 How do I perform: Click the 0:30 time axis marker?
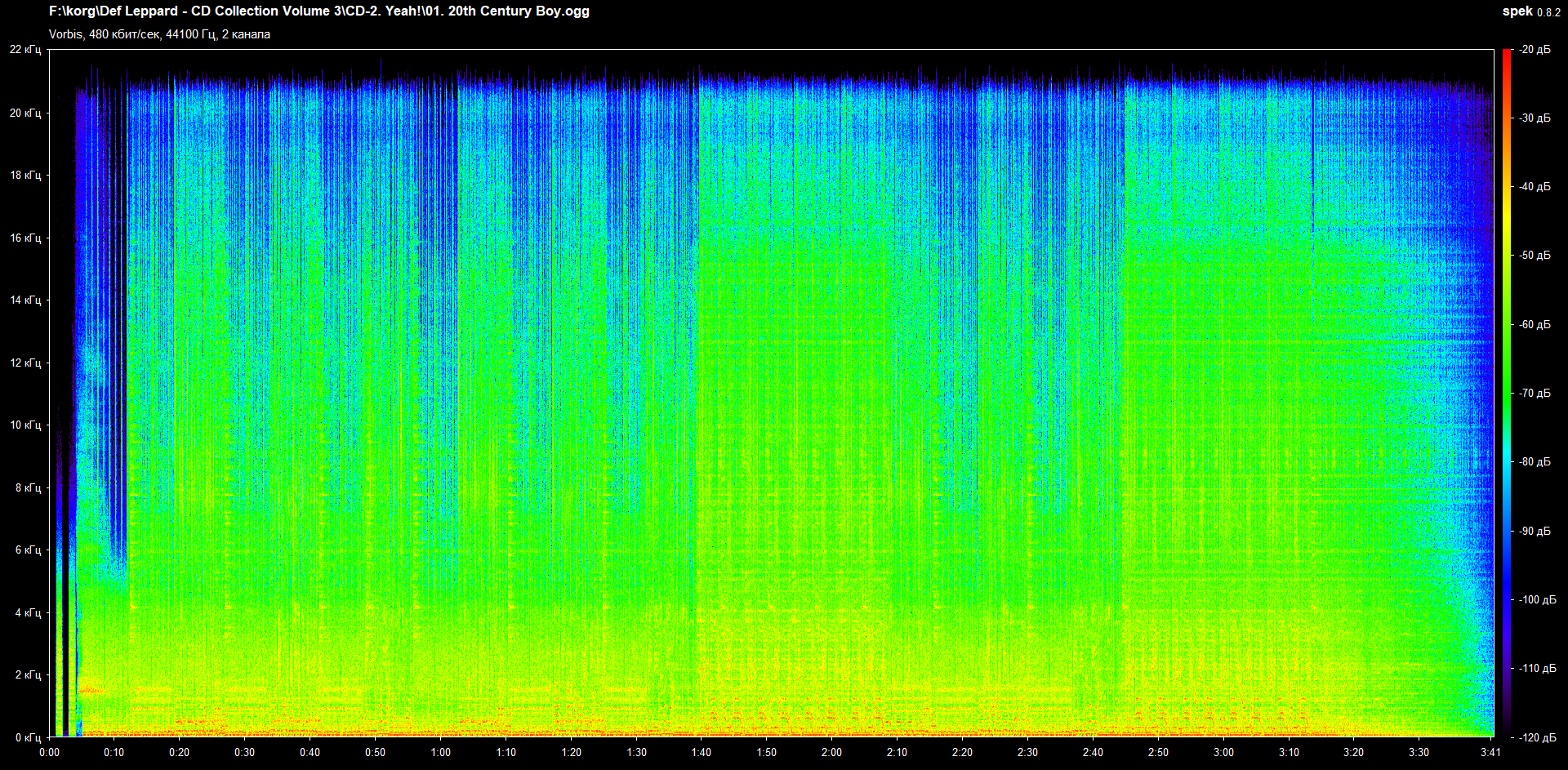coord(244,752)
